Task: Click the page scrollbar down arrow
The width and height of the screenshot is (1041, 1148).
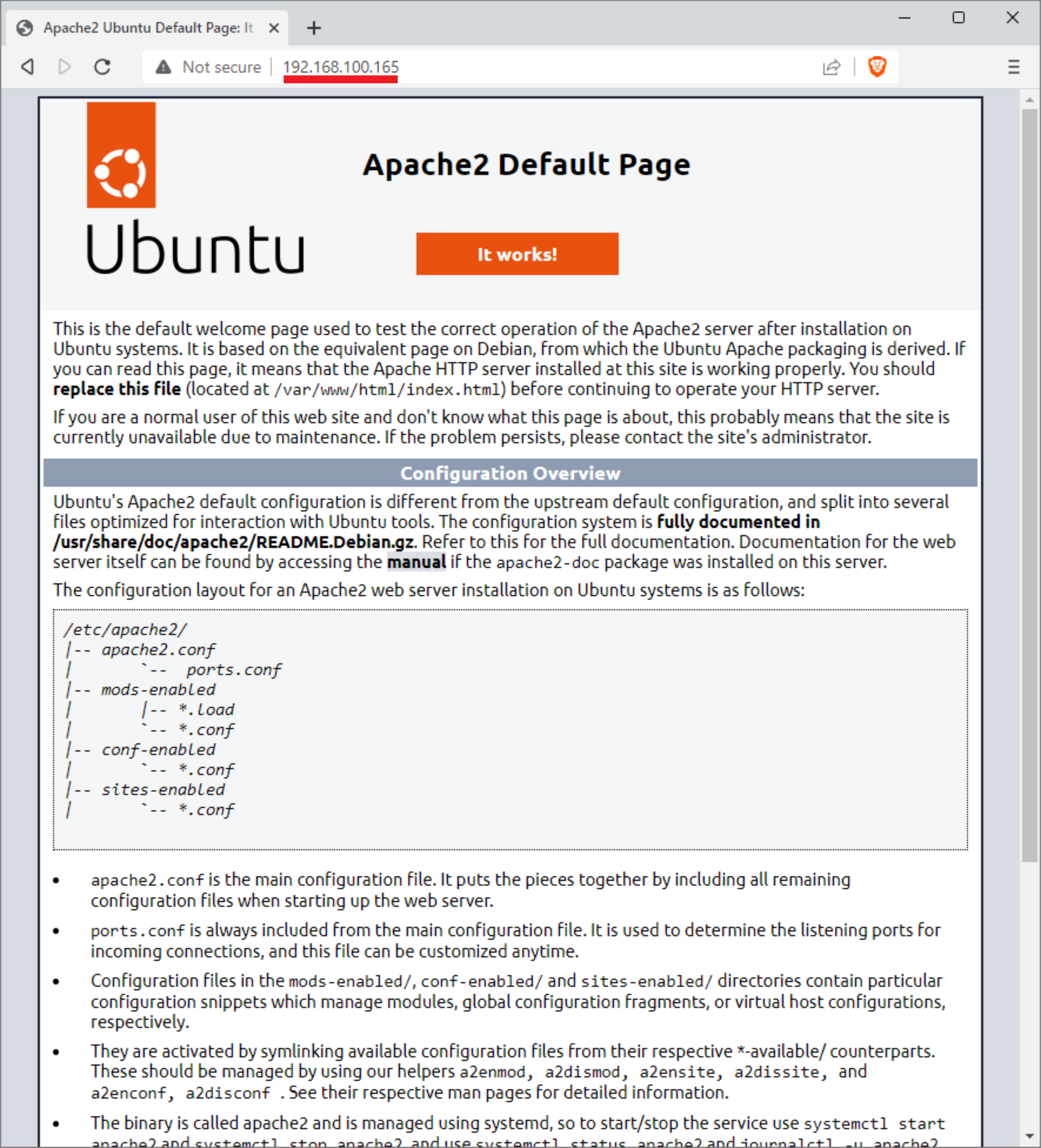Action: (x=1029, y=1136)
